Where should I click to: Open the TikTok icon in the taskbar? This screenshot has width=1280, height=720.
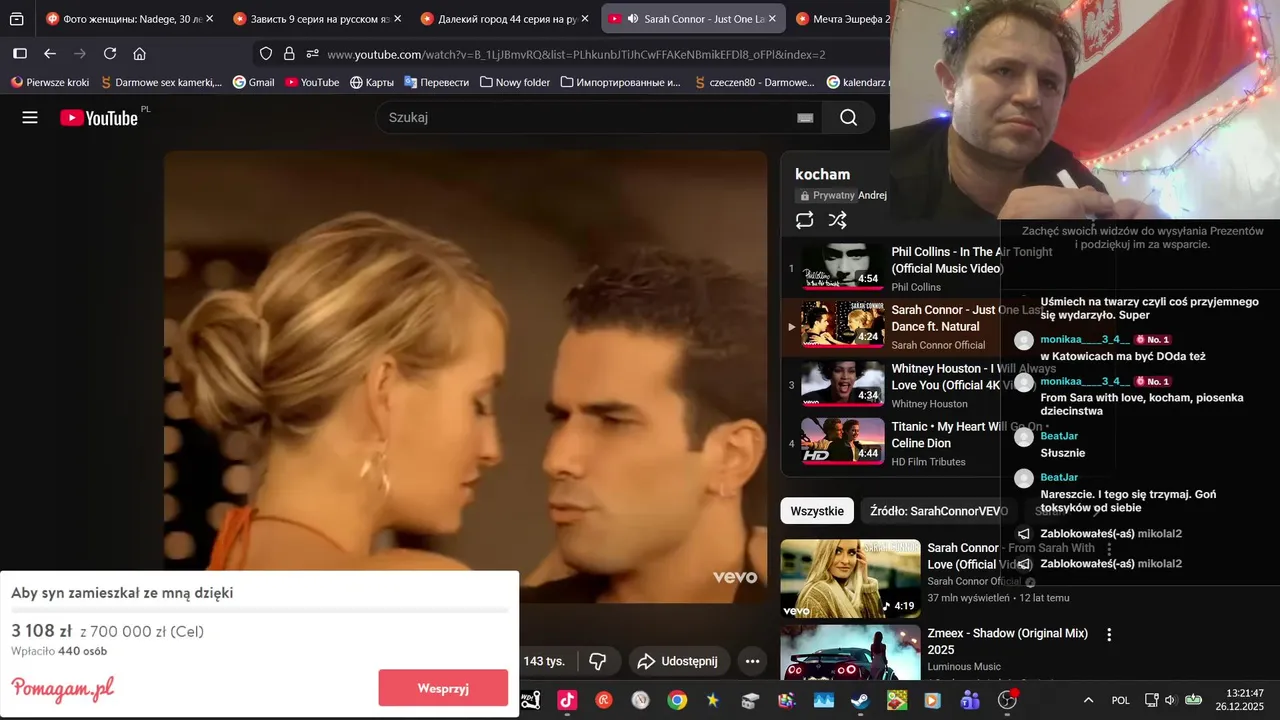[x=567, y=700]
